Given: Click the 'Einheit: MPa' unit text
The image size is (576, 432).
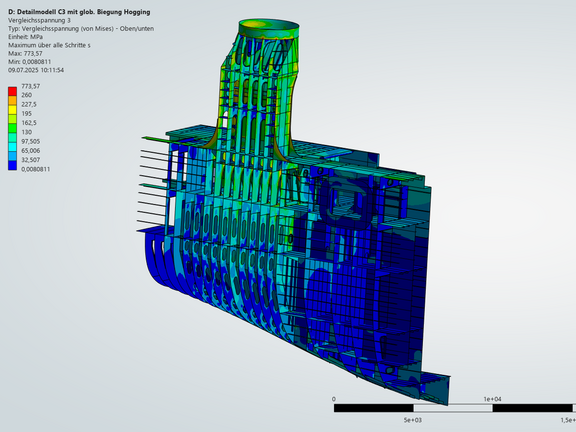Looking at the screenshot, I should point(25,37).
